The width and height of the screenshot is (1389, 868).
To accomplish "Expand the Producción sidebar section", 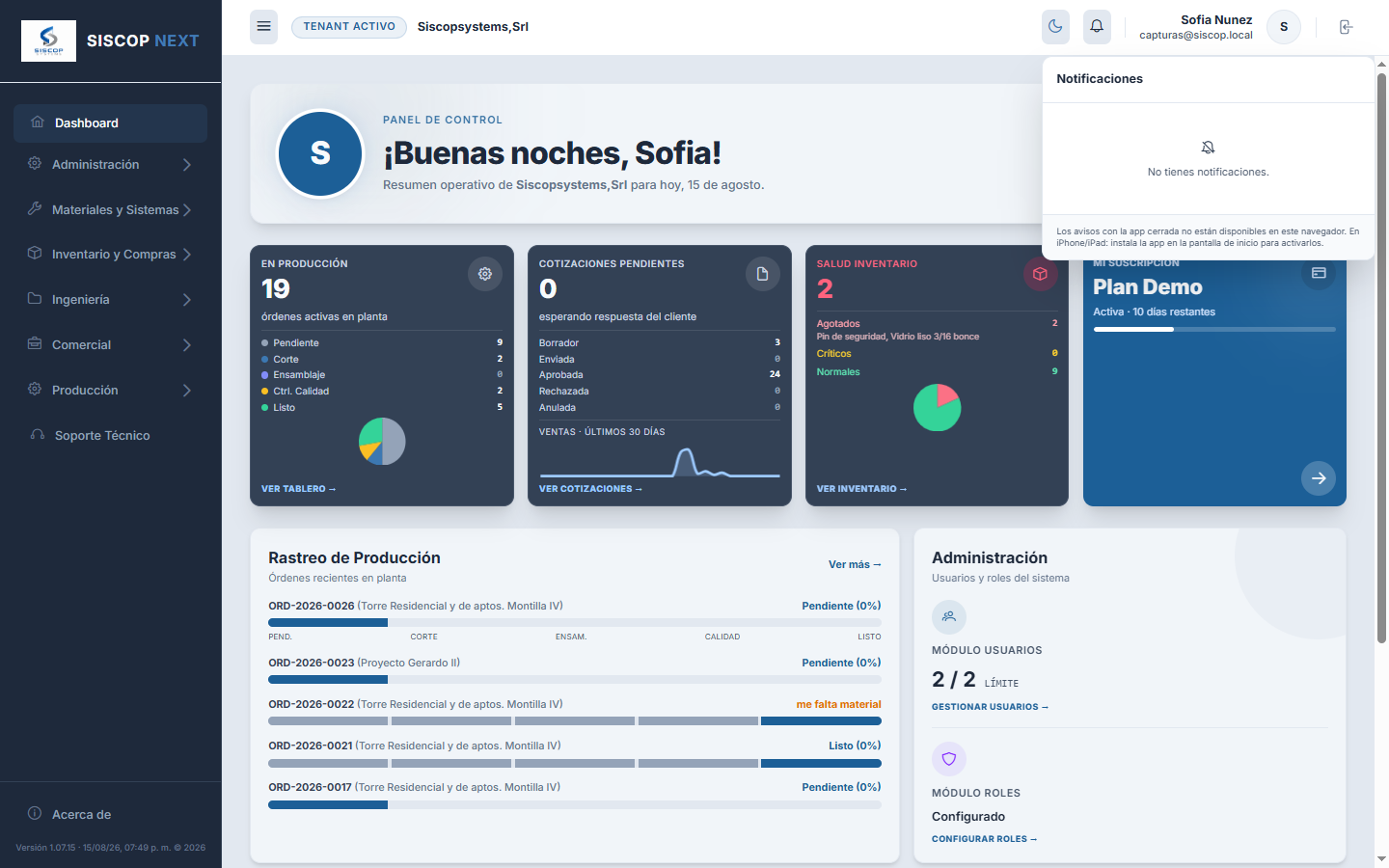I will click(110, 391).
